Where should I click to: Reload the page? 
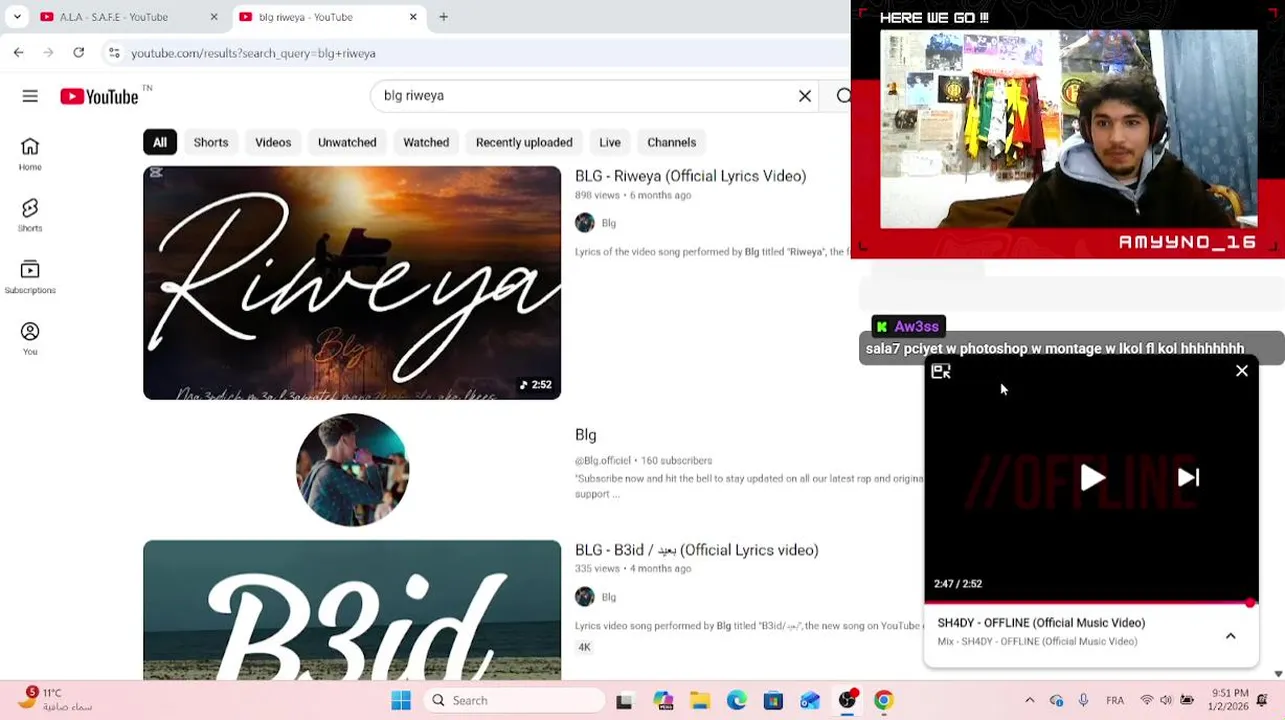(x=79, y=52)
